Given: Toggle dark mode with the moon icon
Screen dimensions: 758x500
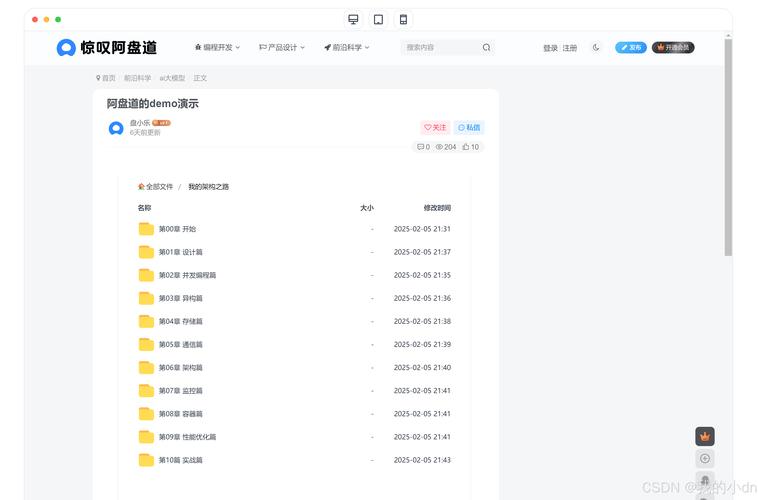Looking at the screenshot, I should (x=596, y=47).
